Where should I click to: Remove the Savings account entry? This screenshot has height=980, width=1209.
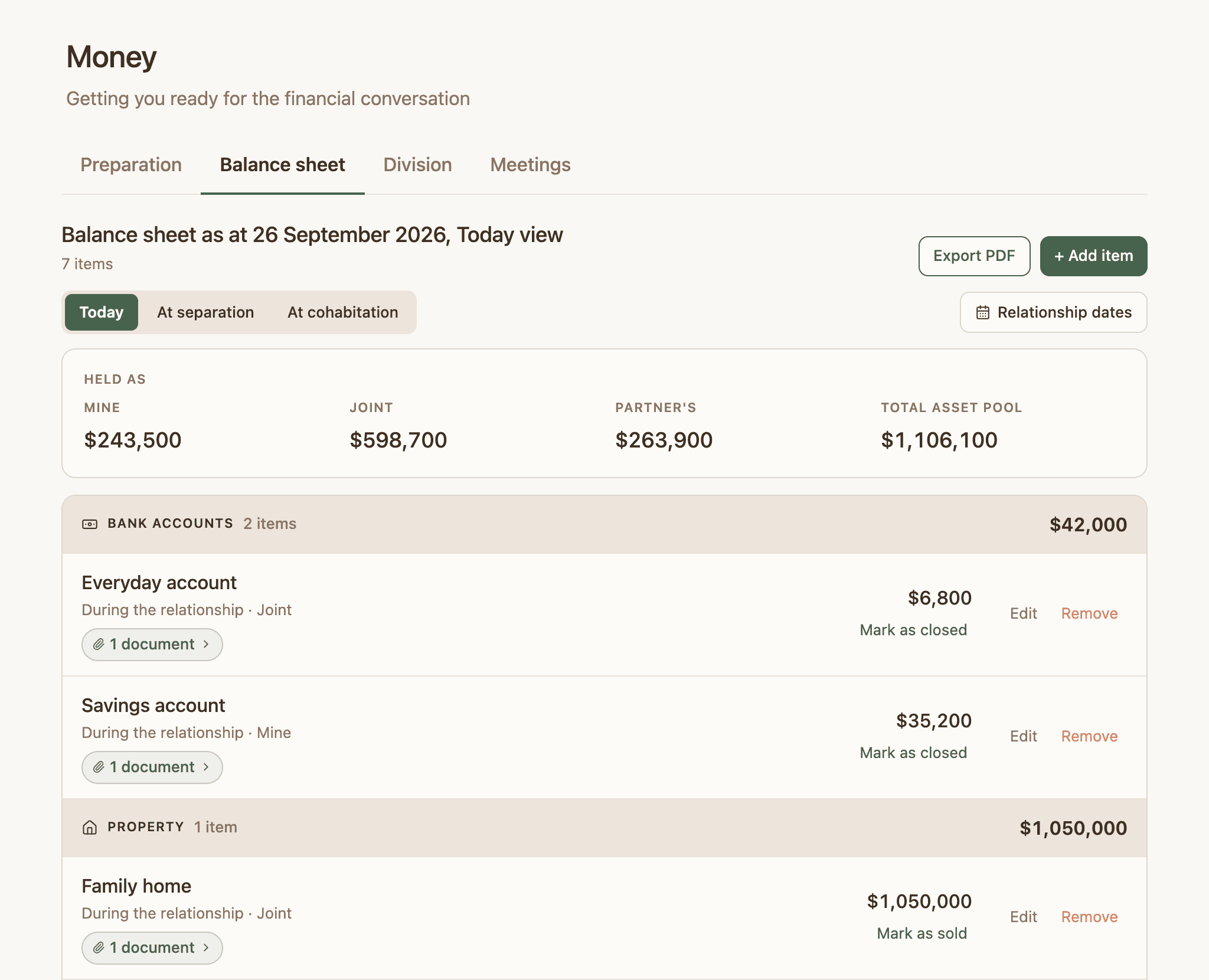click(1090, 736)
